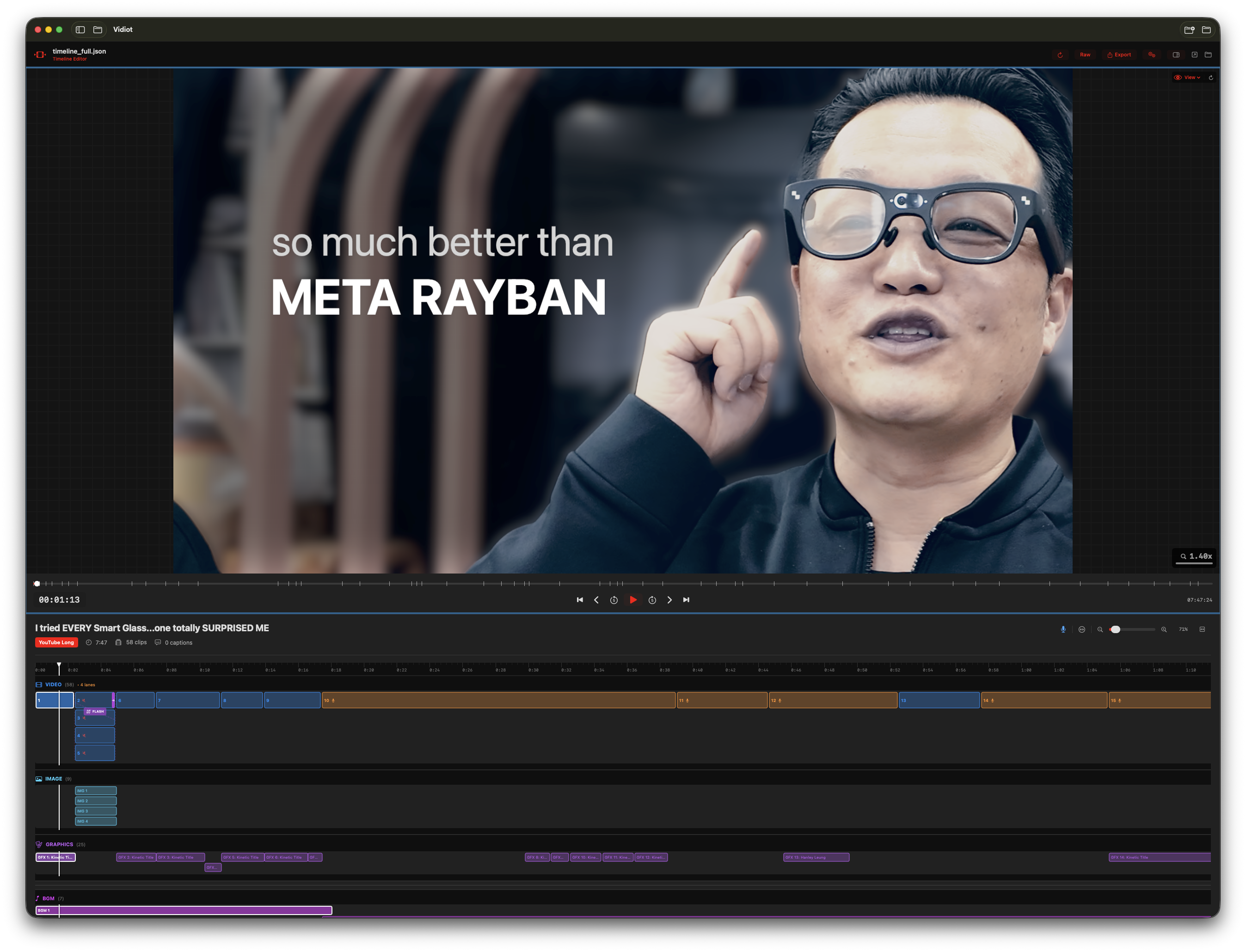Toggle mute icon on video clip 5

pyautogui.click(x=84, y=753)
